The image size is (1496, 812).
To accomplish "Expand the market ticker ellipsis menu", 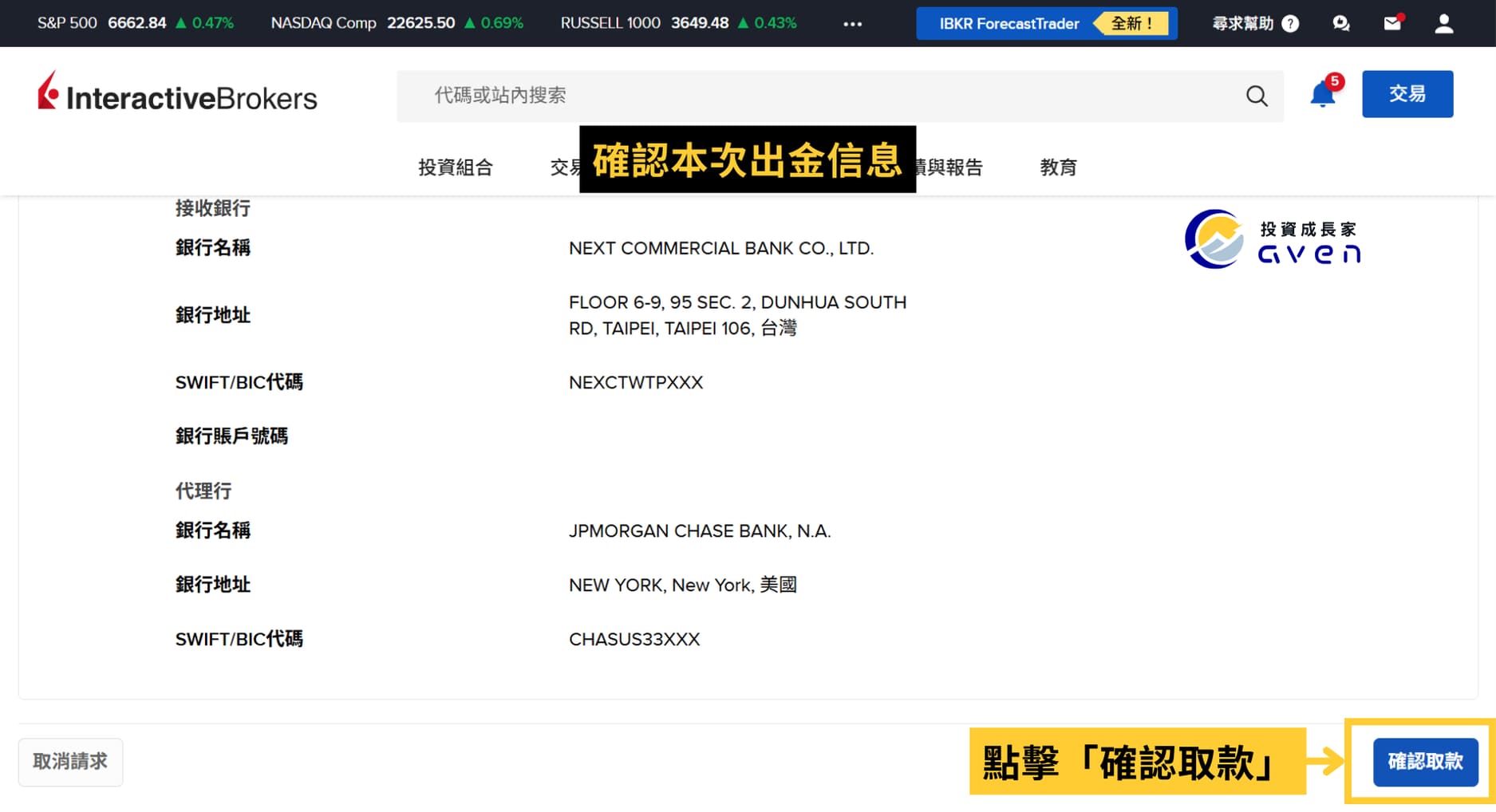I will point(852,24).
